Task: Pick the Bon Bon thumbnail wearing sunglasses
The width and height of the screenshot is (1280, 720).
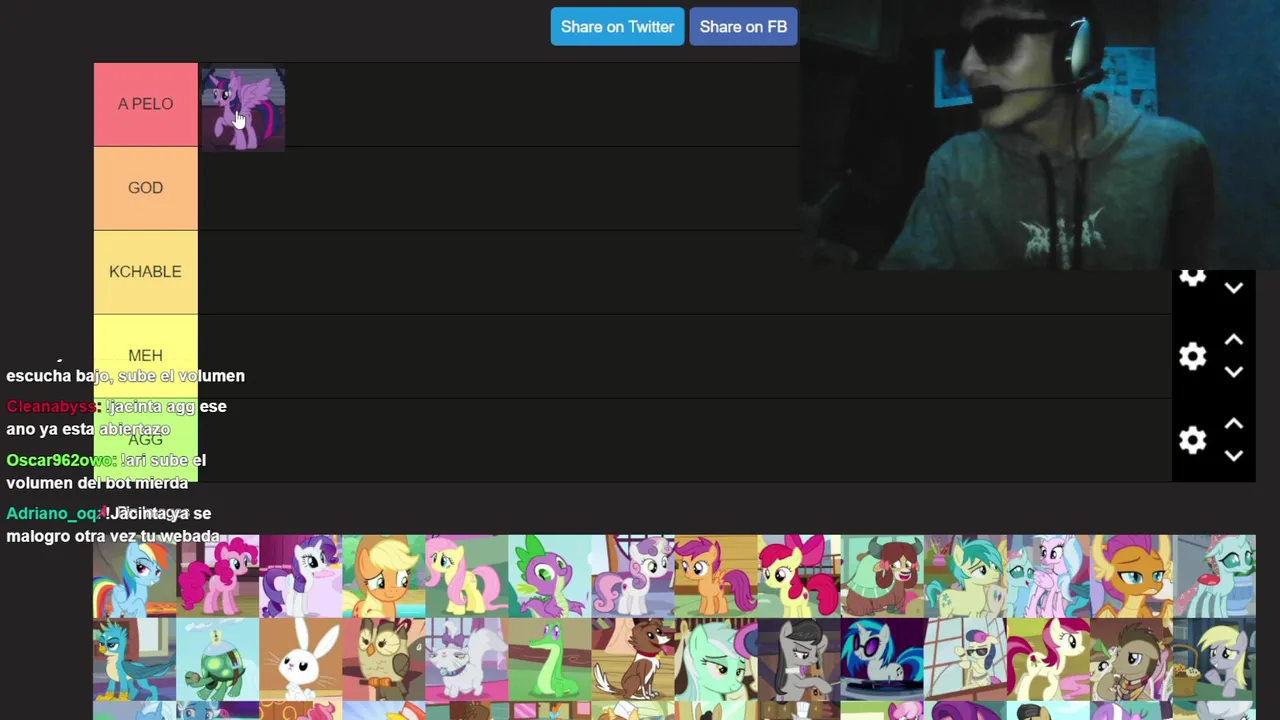Action: (x=964, y=659)
